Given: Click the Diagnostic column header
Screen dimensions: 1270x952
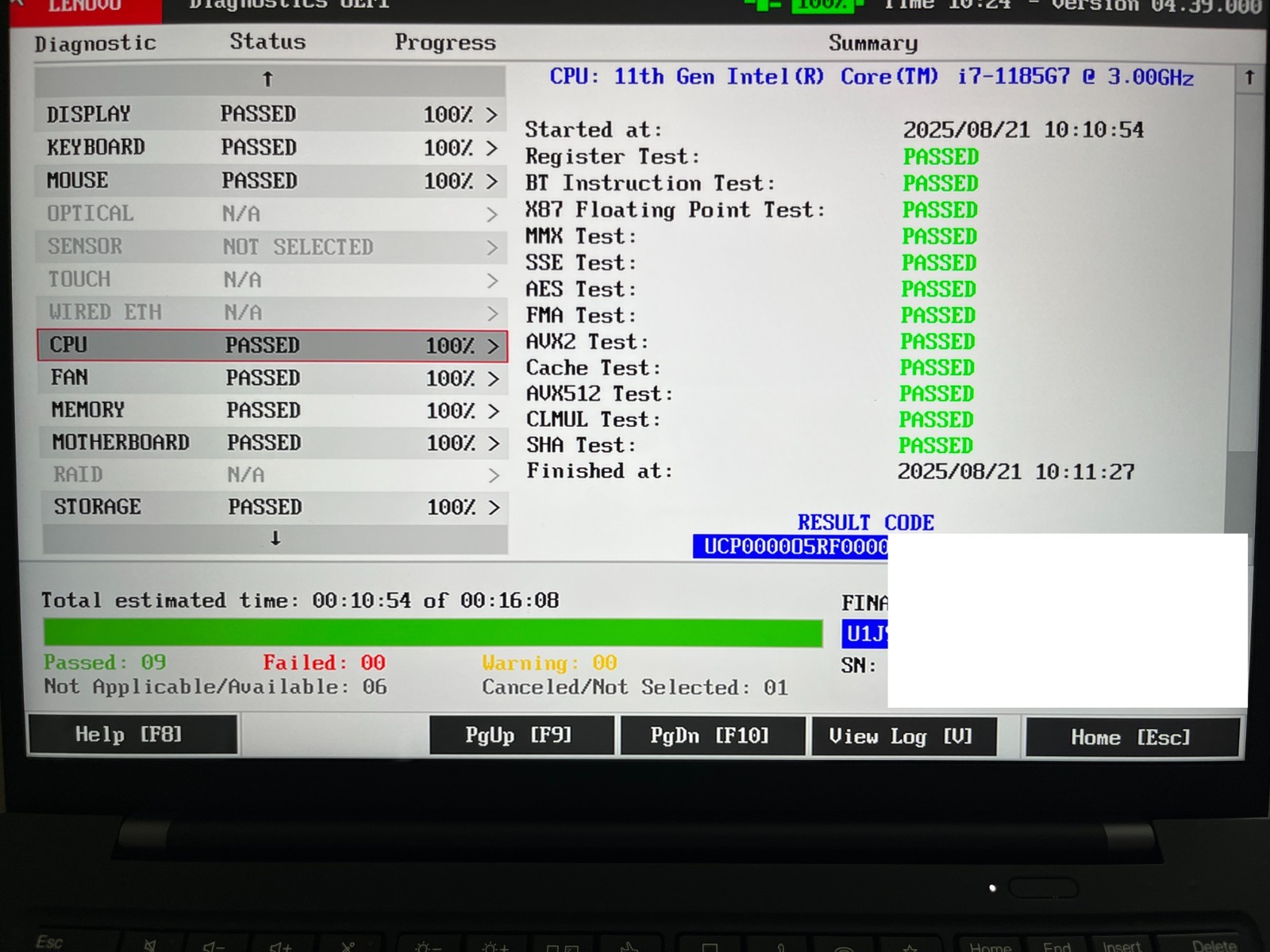Looking at the screenshot, I should pos(95,44).
